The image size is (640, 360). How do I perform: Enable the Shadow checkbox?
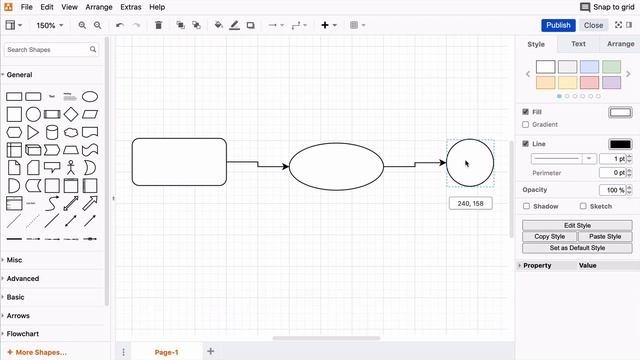[527, 206]
